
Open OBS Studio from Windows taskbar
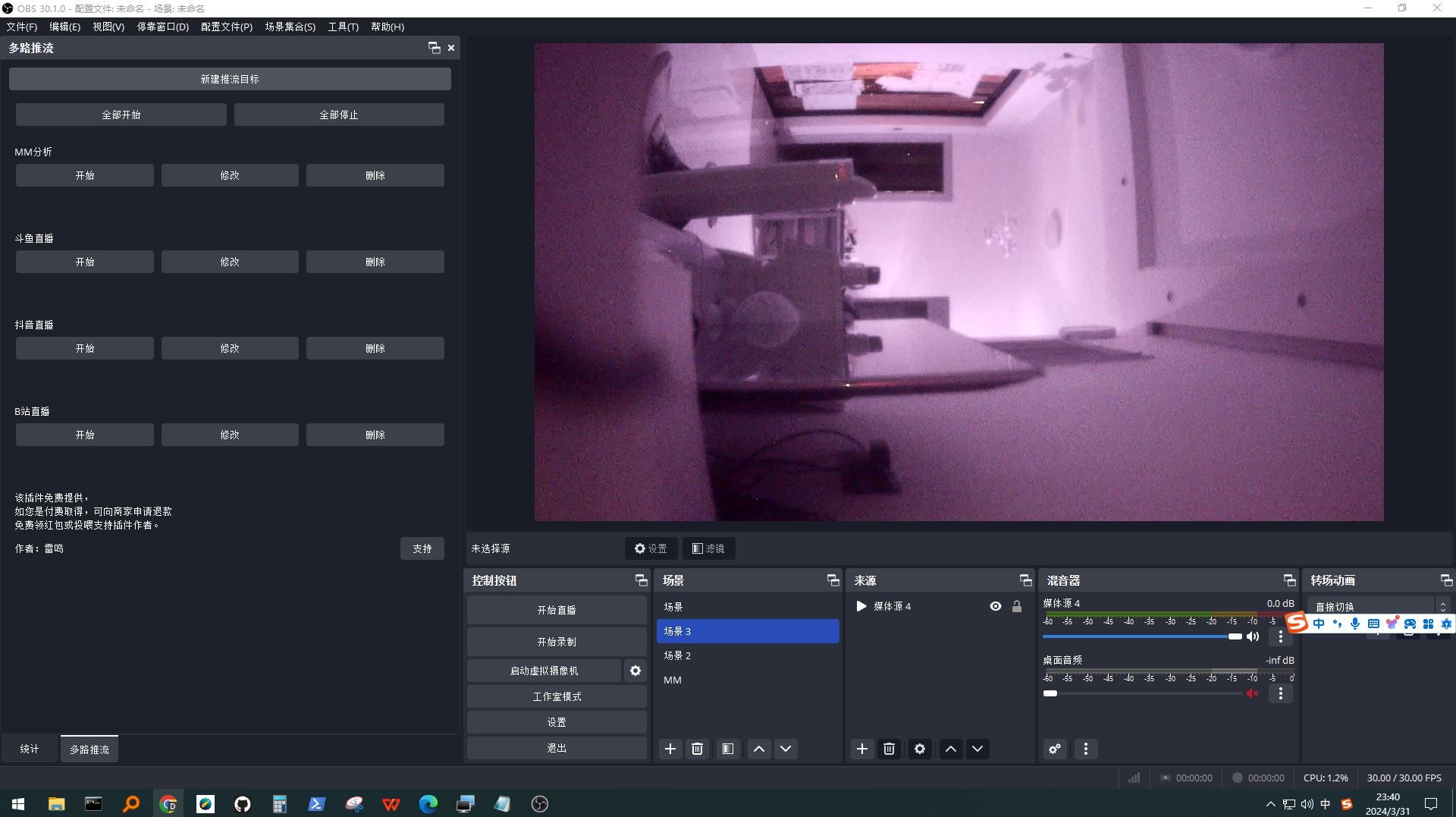point(539,804)
